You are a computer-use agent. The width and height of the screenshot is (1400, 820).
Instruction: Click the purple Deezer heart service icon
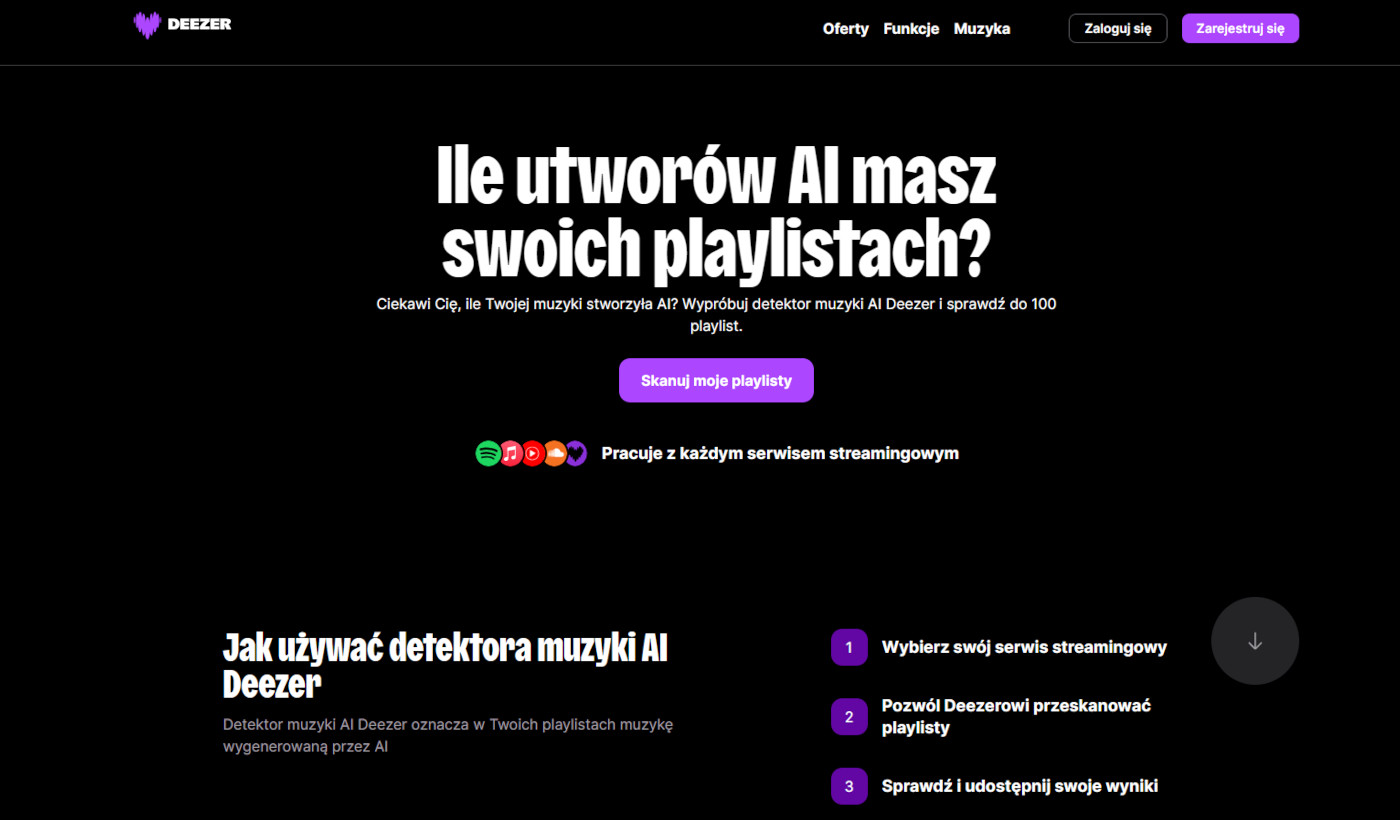click(575, 454)
